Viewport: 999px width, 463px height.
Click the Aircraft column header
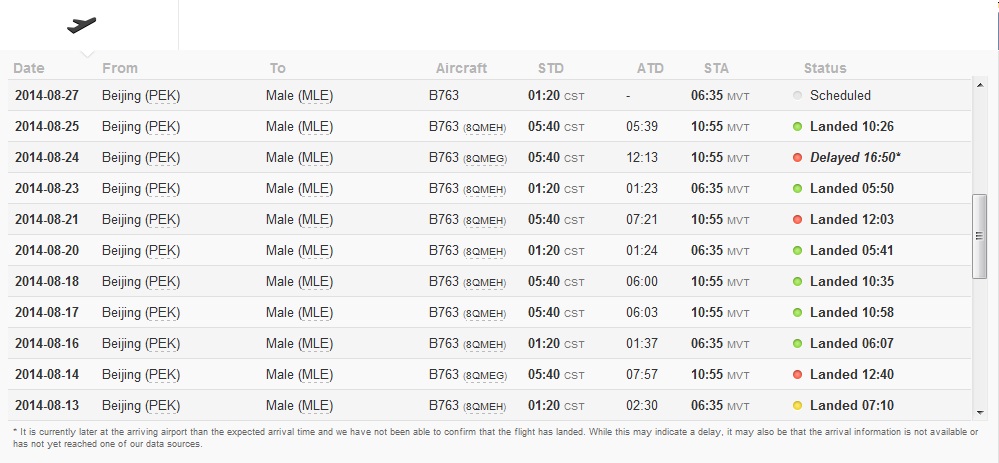pyautogui.click(x=461, y=68)
